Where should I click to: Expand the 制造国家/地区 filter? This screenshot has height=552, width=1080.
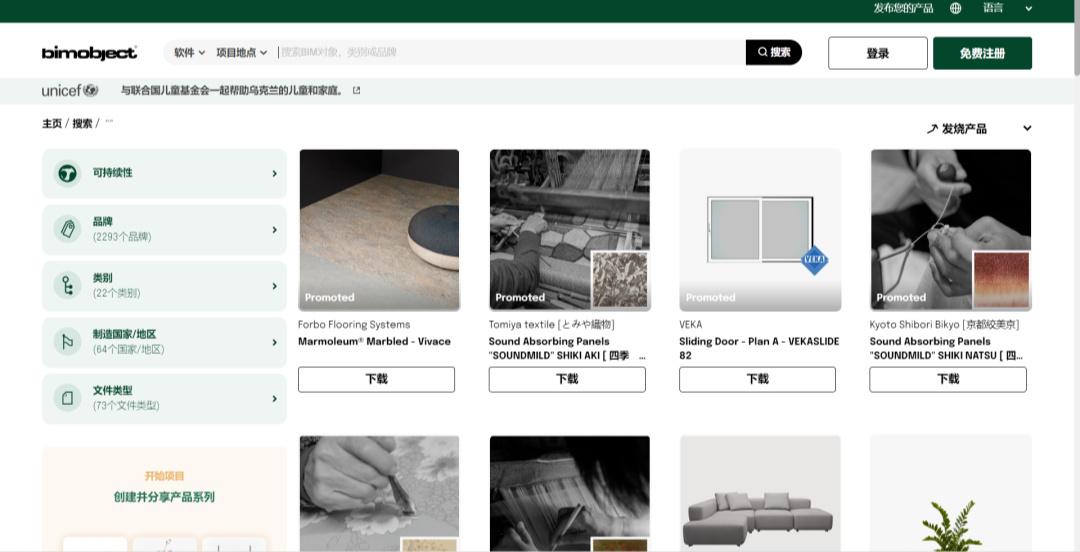165,343
